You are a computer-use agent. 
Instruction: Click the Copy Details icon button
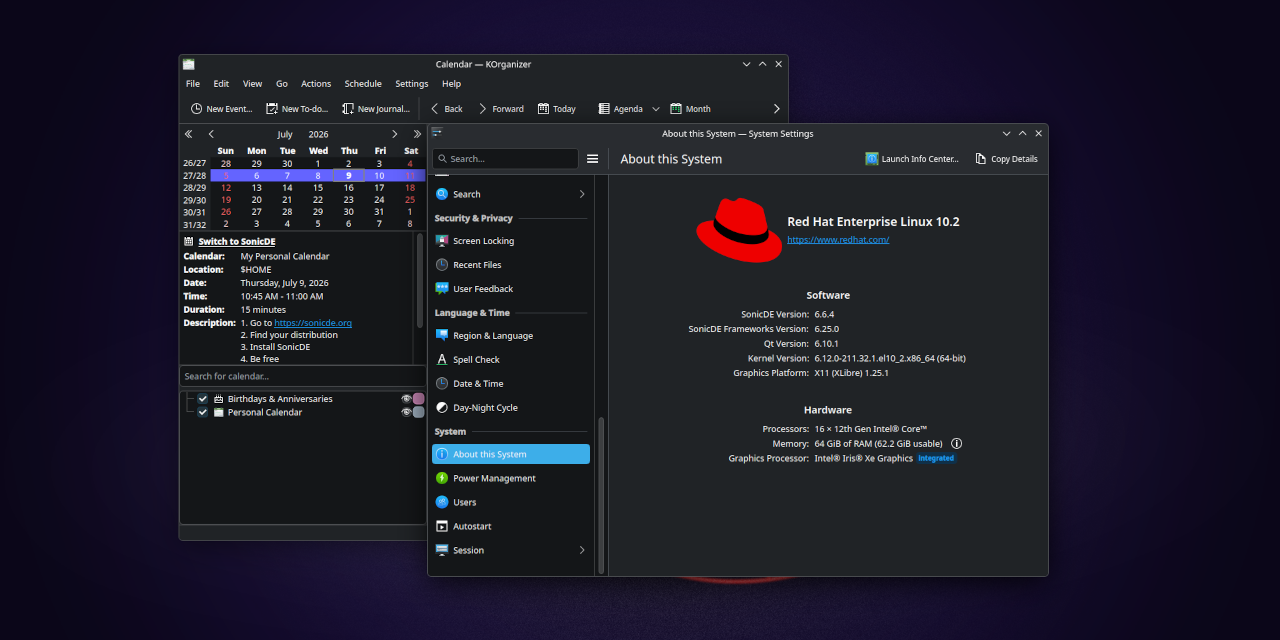tap(981, 159)
